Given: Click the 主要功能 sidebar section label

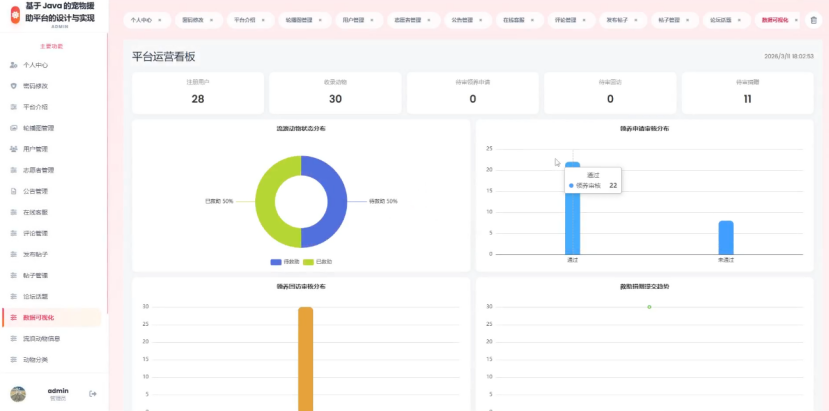Looking at the screenshot, I should 52,47.
